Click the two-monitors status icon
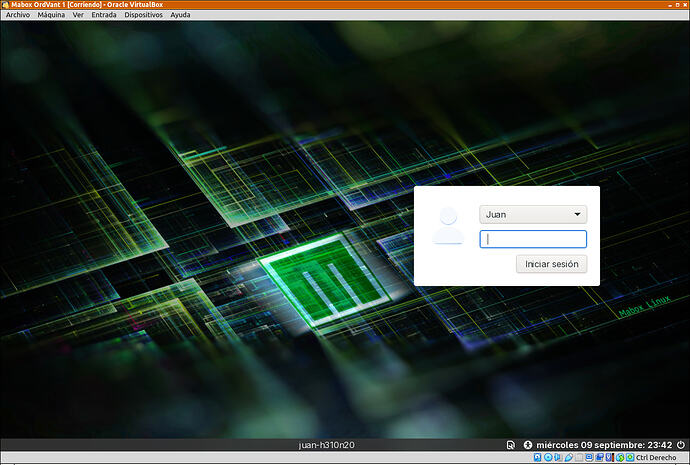Viewport: 690px width, 465px height. (599, 458)
